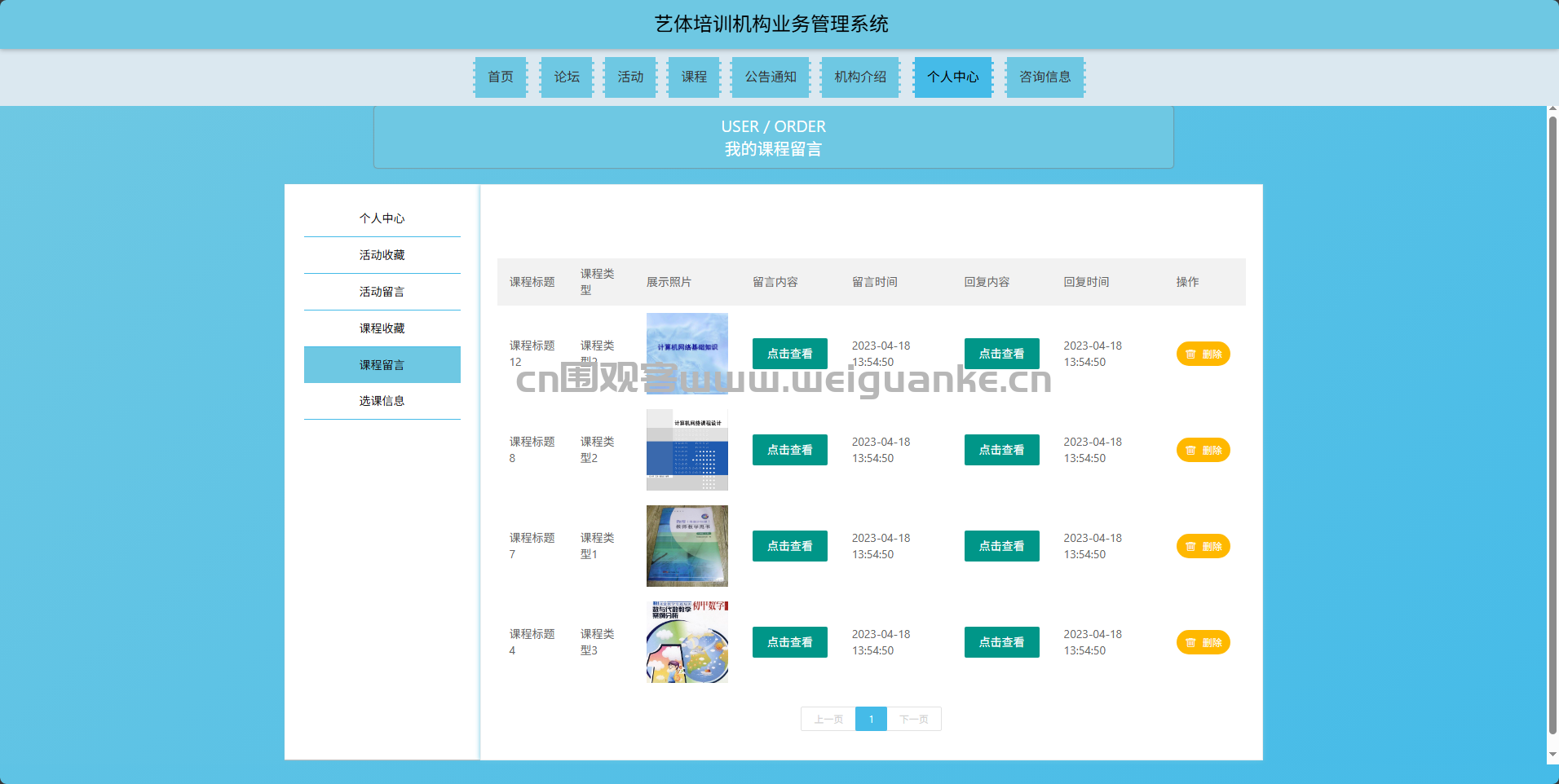Go to previous page with 上一页

click(828, 719)
